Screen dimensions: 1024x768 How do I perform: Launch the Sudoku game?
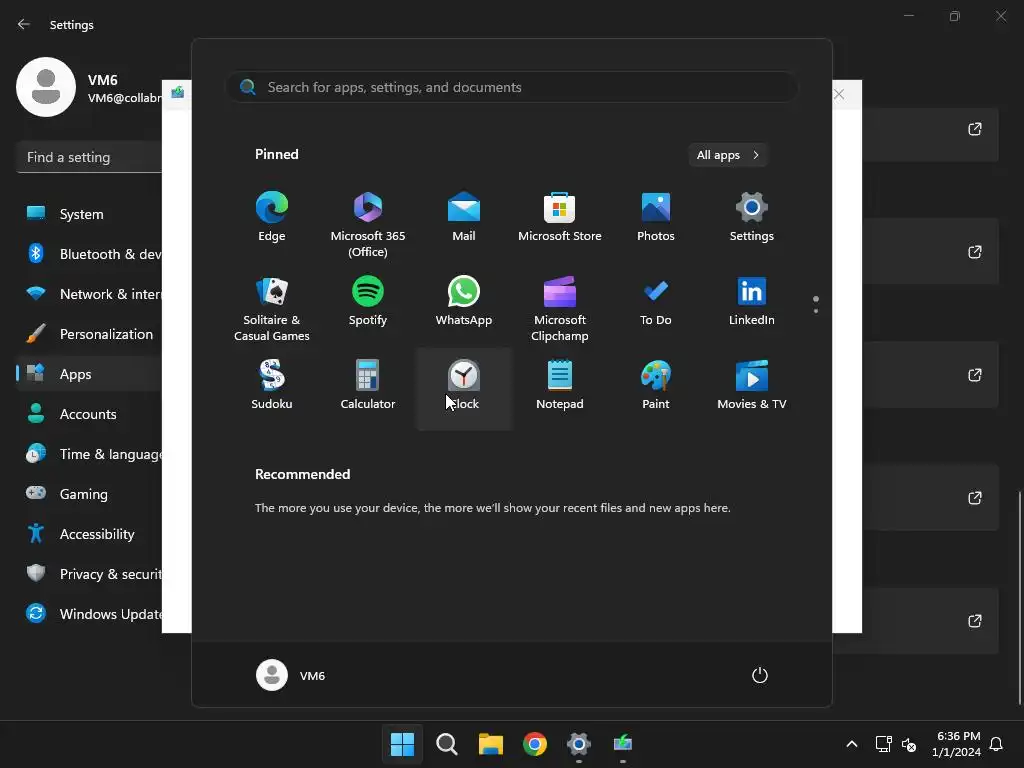click(x=272, y=385)
